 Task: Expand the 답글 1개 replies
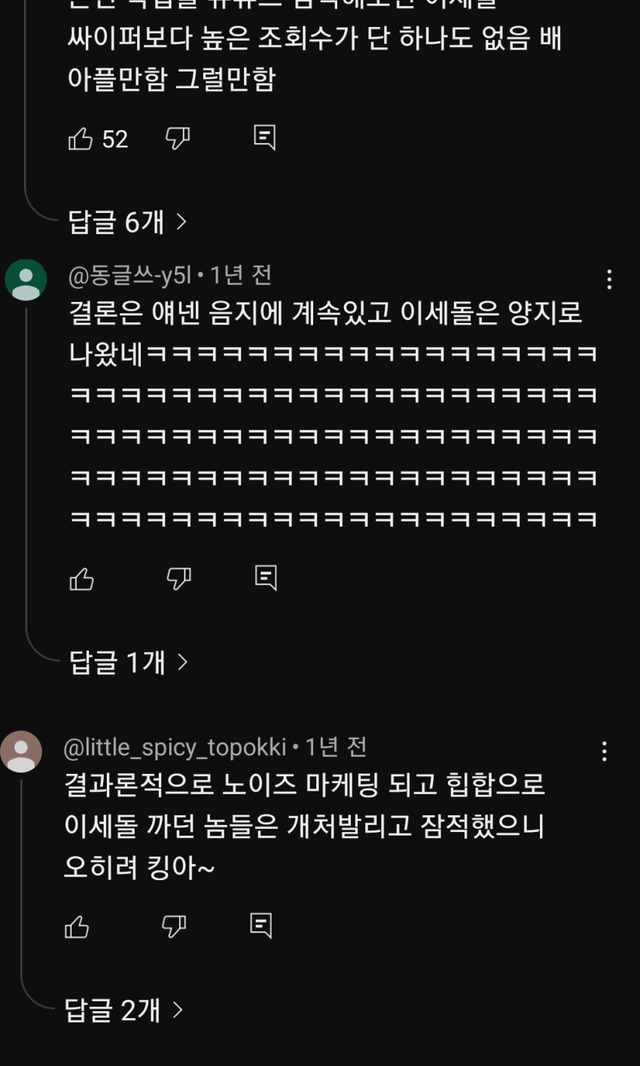coord(127,661)
